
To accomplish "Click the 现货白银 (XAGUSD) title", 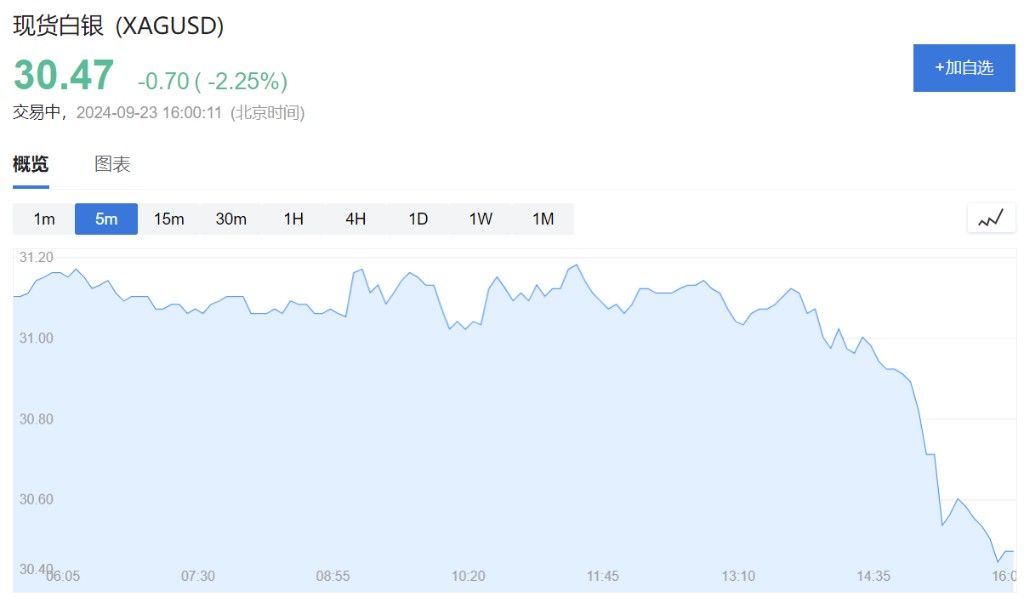I will (118, 26).
